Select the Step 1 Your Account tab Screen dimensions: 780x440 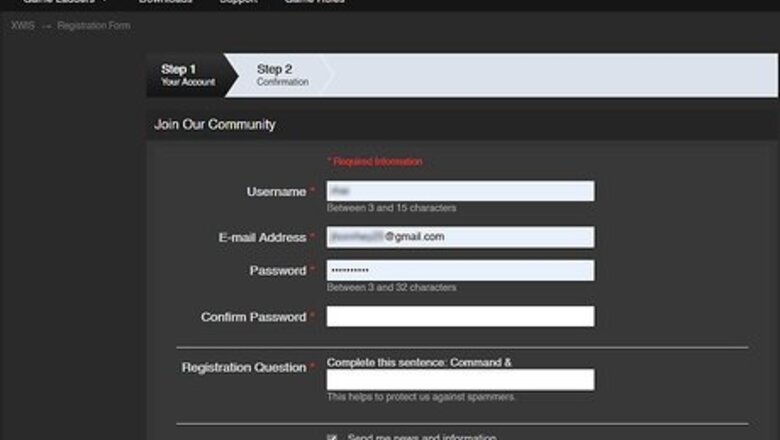(x=188, y=75)
